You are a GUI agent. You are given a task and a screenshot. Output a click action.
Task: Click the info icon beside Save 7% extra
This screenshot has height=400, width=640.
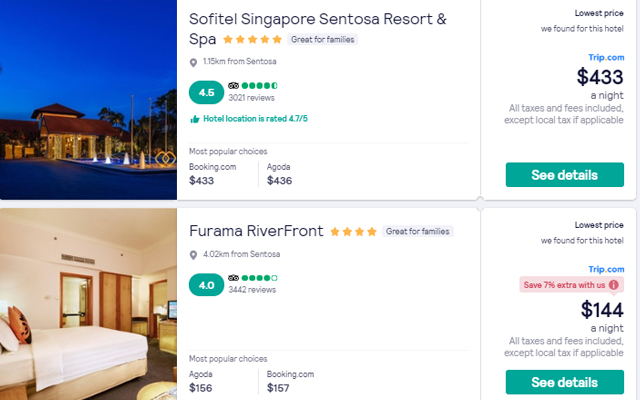coord(627,285)
